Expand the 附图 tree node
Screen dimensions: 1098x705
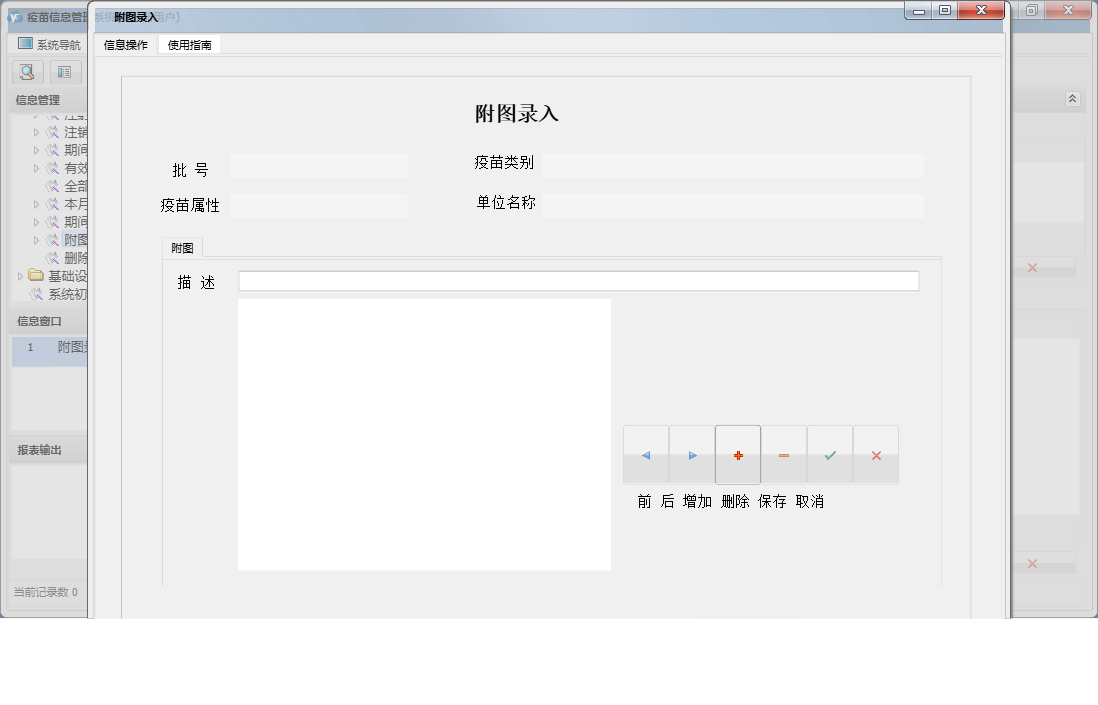pos(36,240)
